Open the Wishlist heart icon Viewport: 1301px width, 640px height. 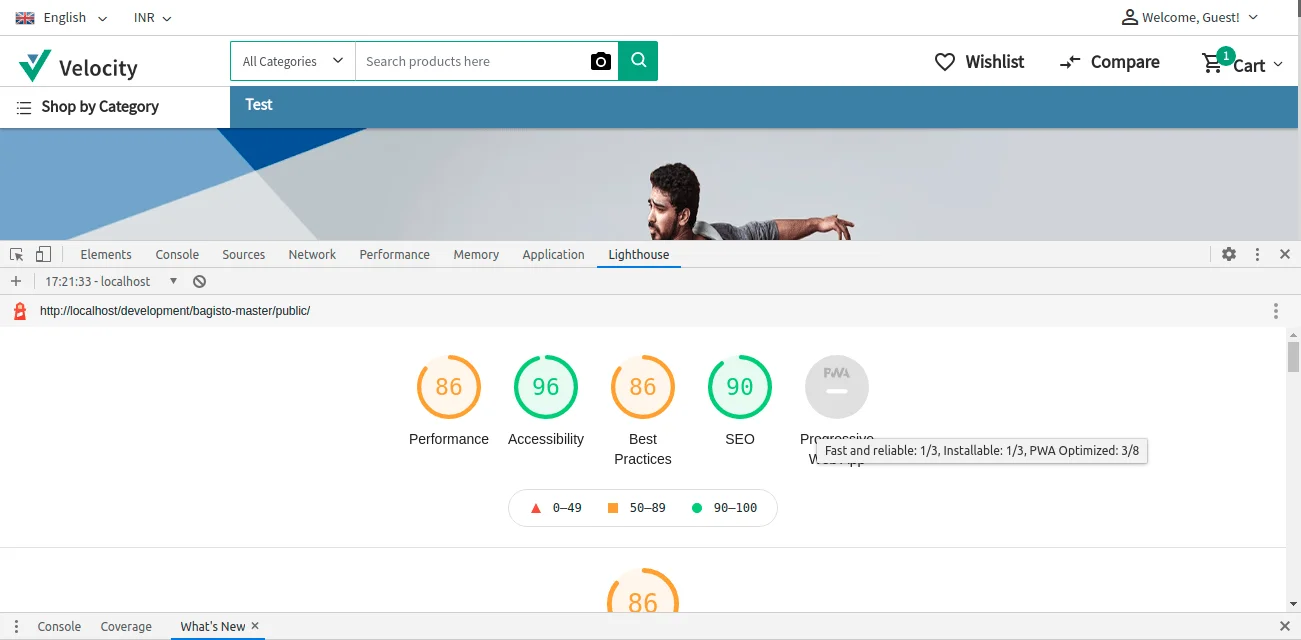pyautogui.click(x=944, y=62)
